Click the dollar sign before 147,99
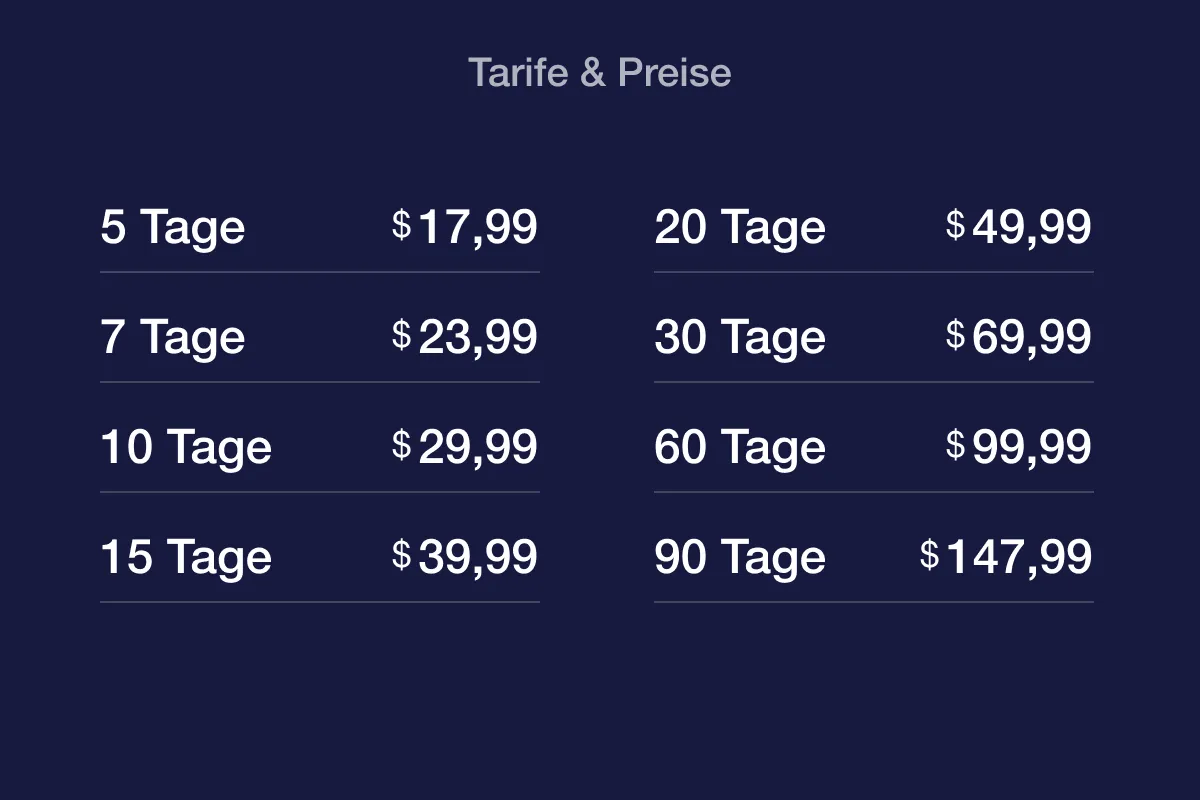 click(930, 555)
